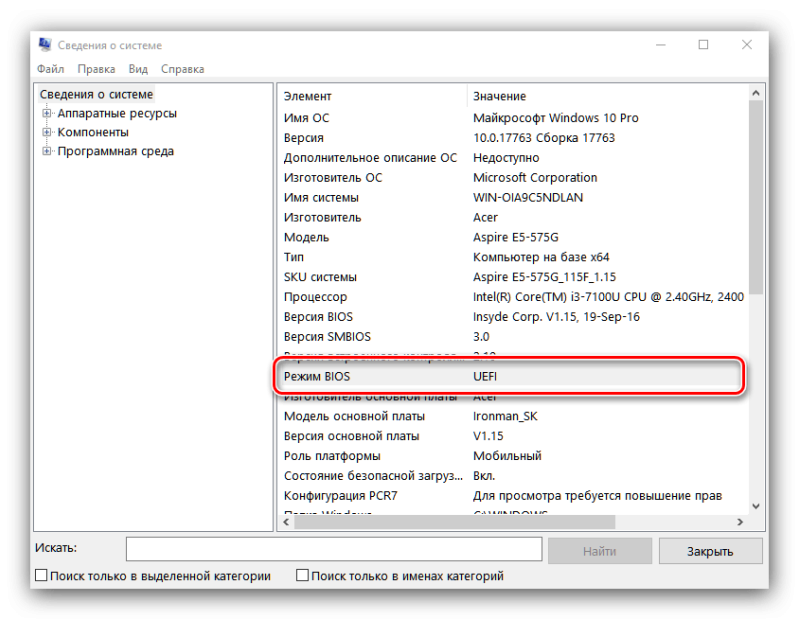This screenshot has width=800, height=620.
Task: Click the vertical scrollbar thumb
Action: (x=756, y=197)
